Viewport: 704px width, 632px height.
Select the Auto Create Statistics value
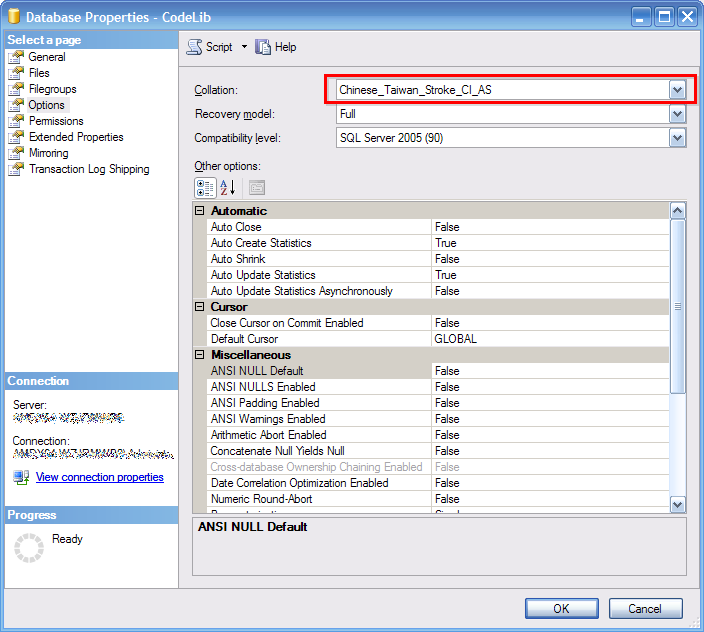click(550, 243)
